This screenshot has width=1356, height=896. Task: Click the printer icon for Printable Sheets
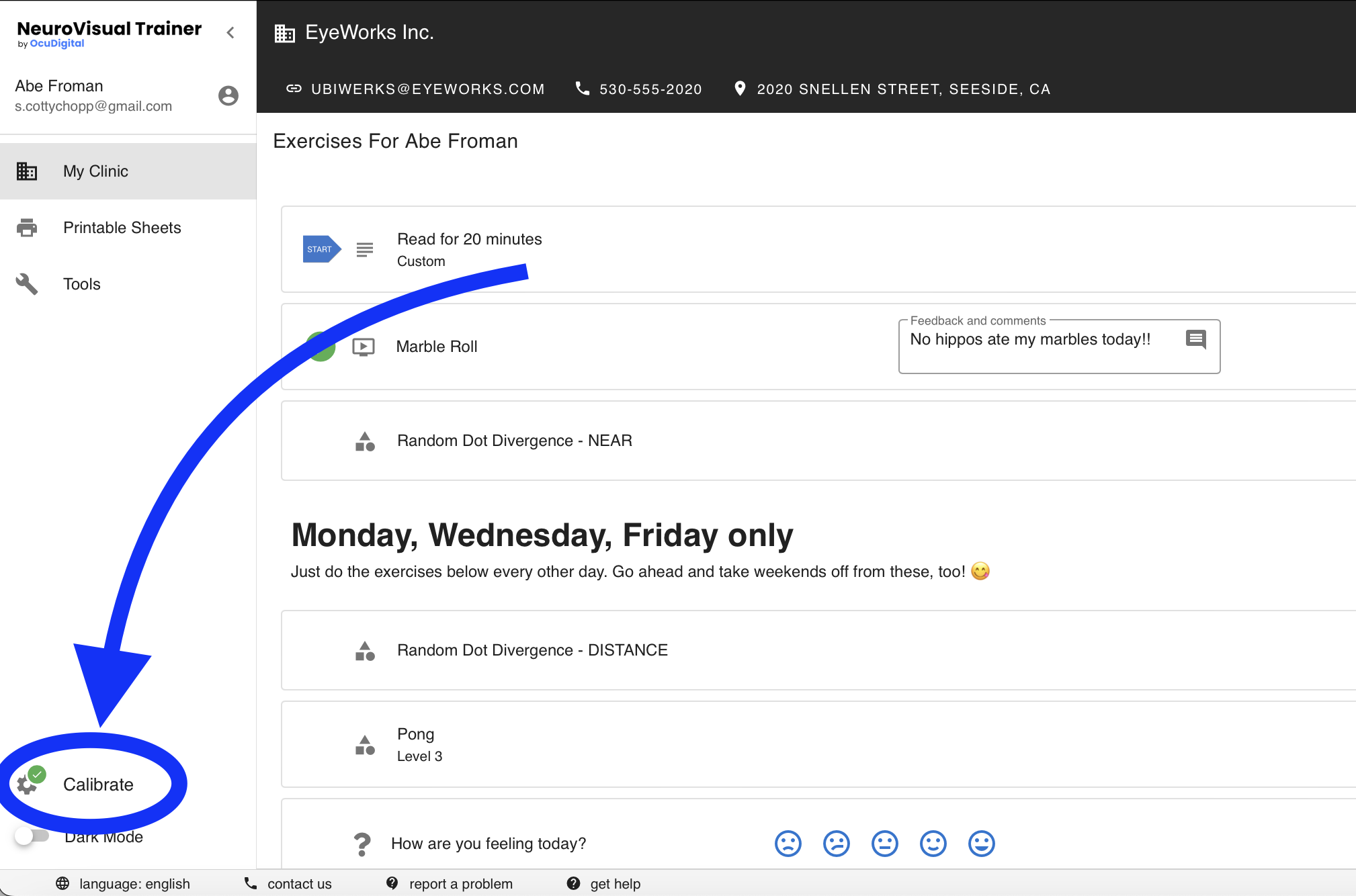[27, 228]
